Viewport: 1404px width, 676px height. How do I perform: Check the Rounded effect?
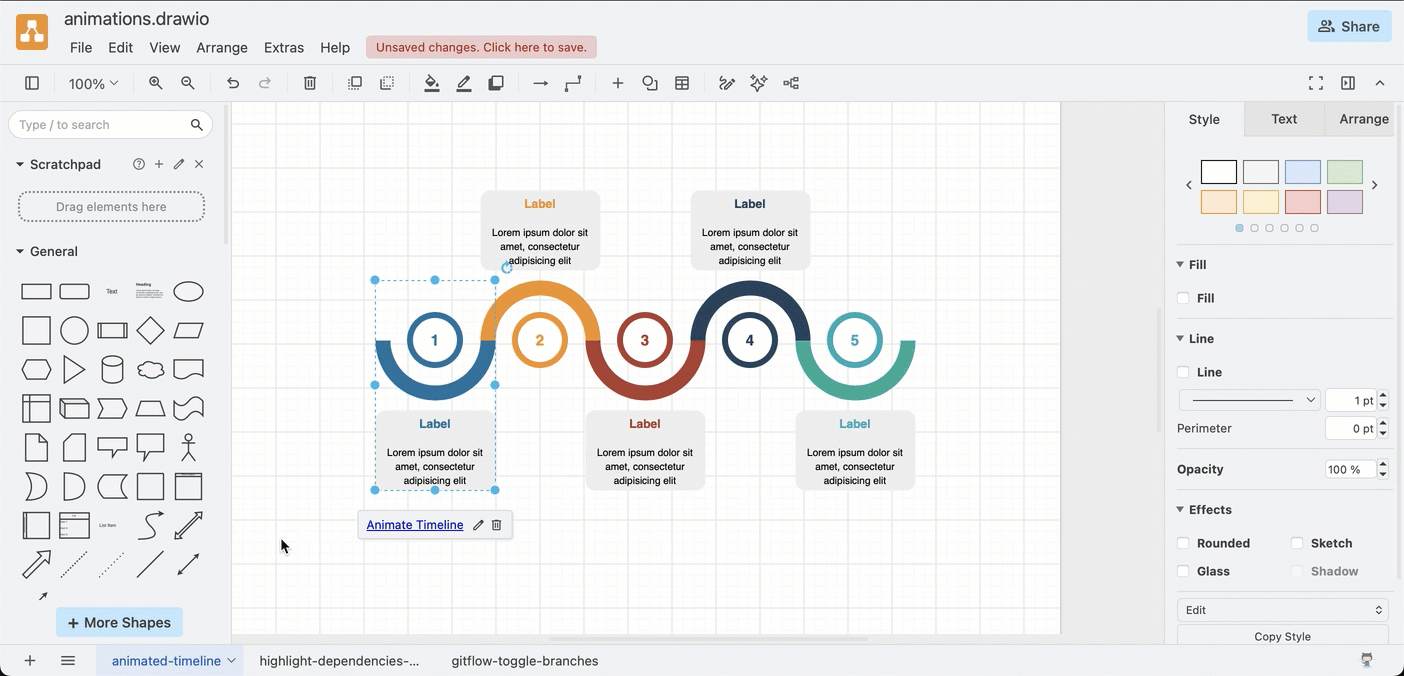pyautogui.click(x=1183, y=543)
